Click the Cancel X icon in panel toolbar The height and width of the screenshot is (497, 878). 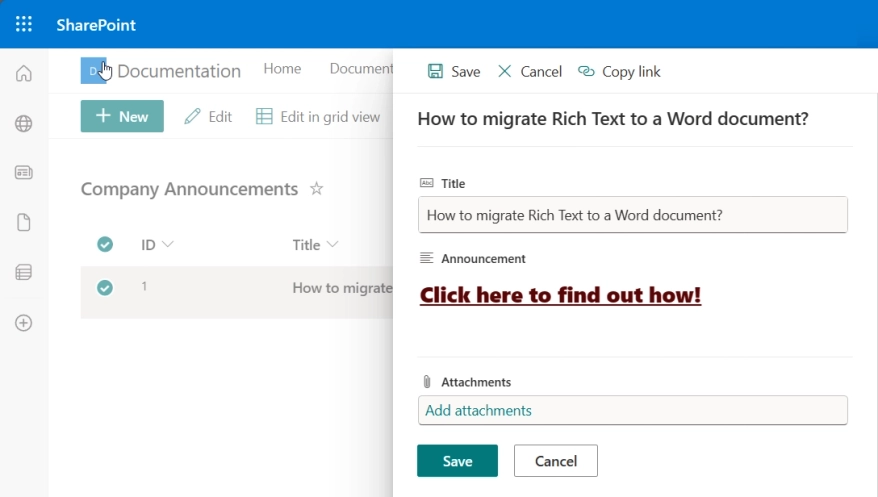505,71
